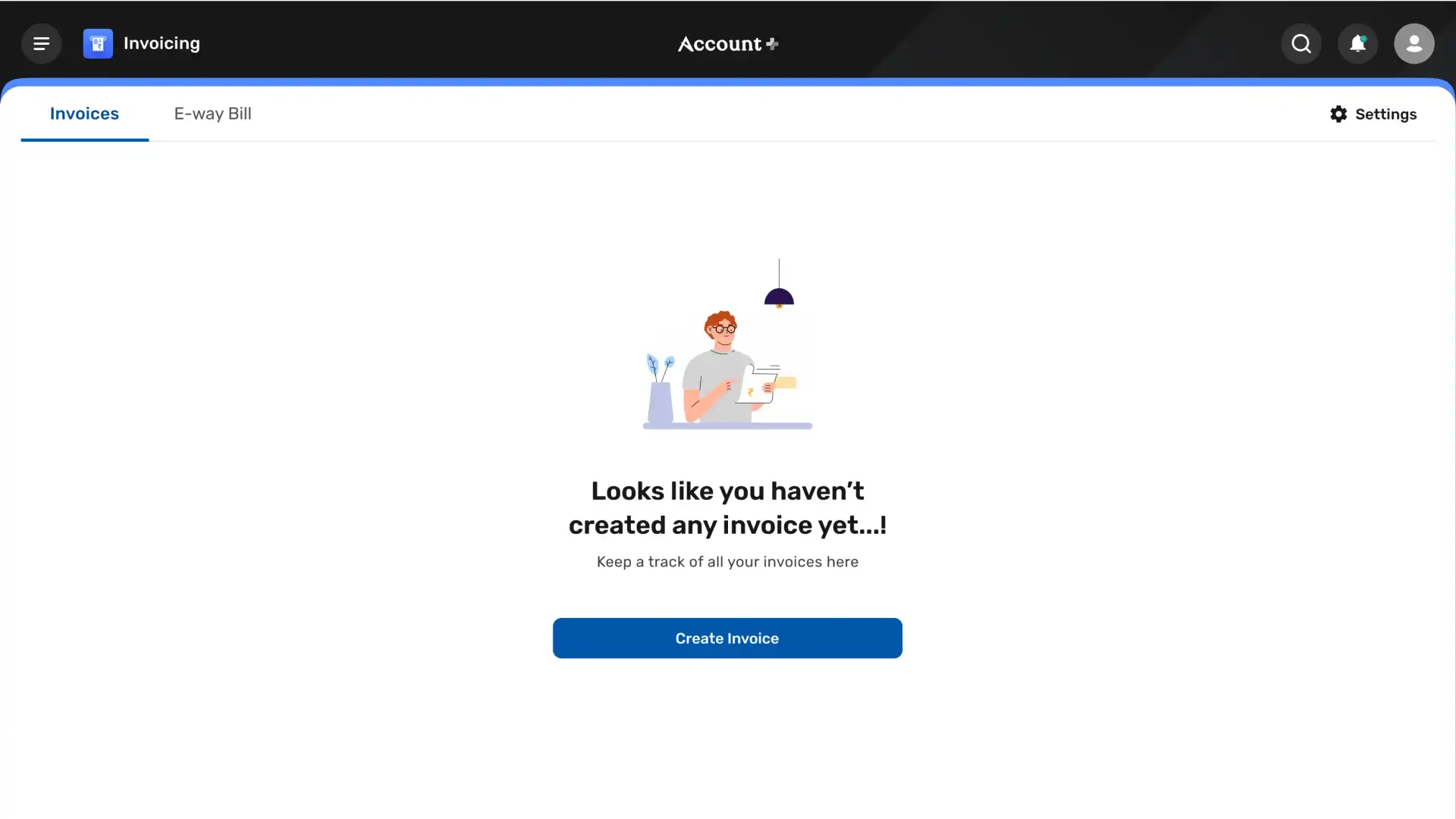Open the search icon
The height and width of the screenshot is (819, 1456).
point(1301,43)
